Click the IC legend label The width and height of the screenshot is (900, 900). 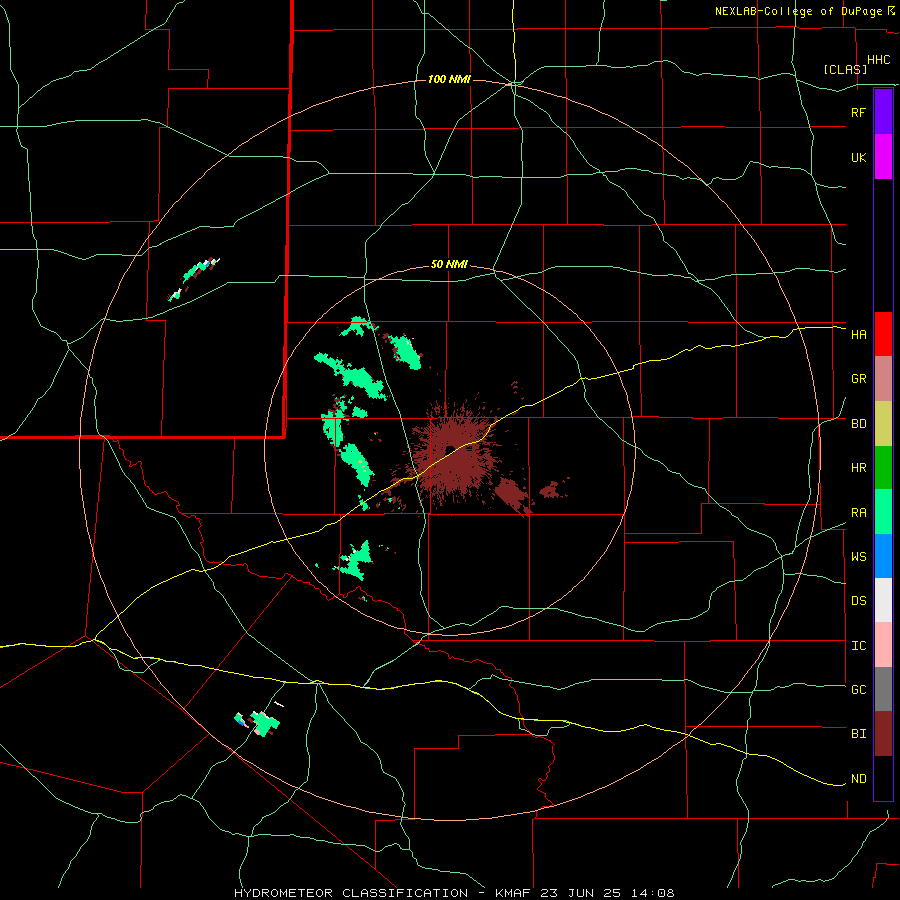pos(858,646)
